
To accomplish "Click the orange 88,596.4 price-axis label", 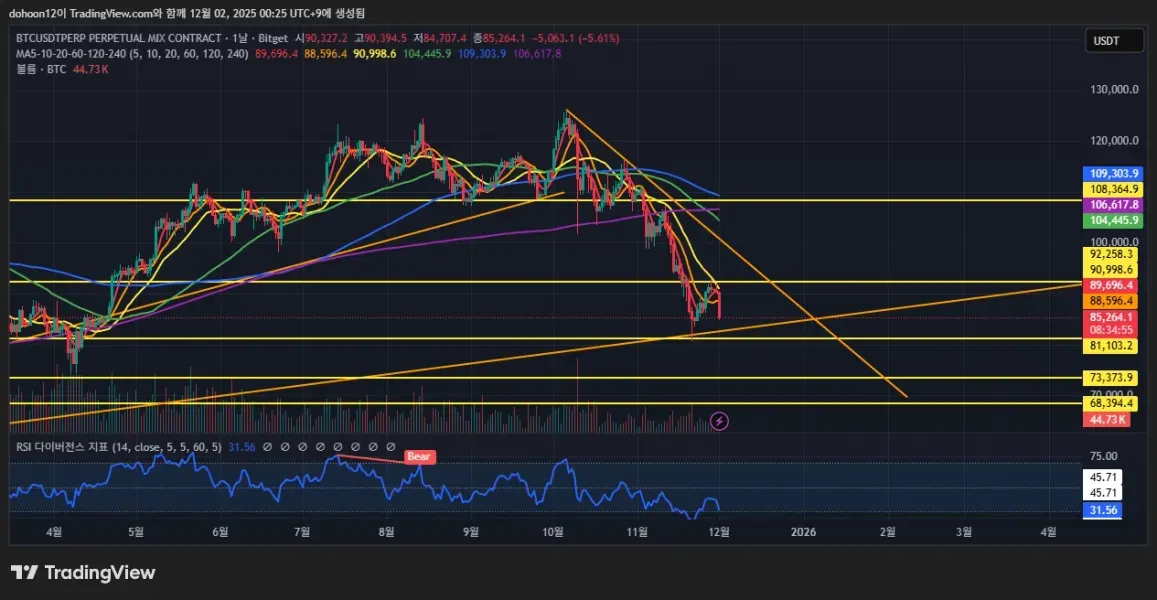I will [1111, 301].
